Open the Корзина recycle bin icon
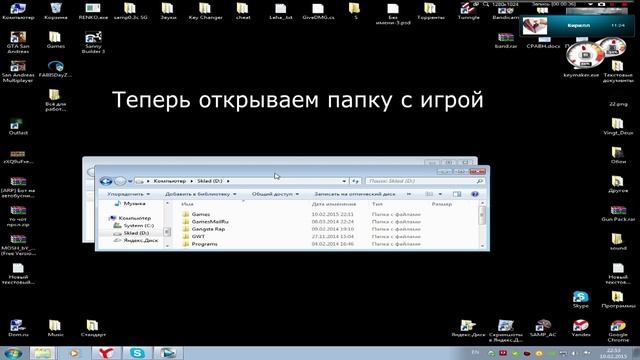The image size is (640, 360). (x=56, y=11)
